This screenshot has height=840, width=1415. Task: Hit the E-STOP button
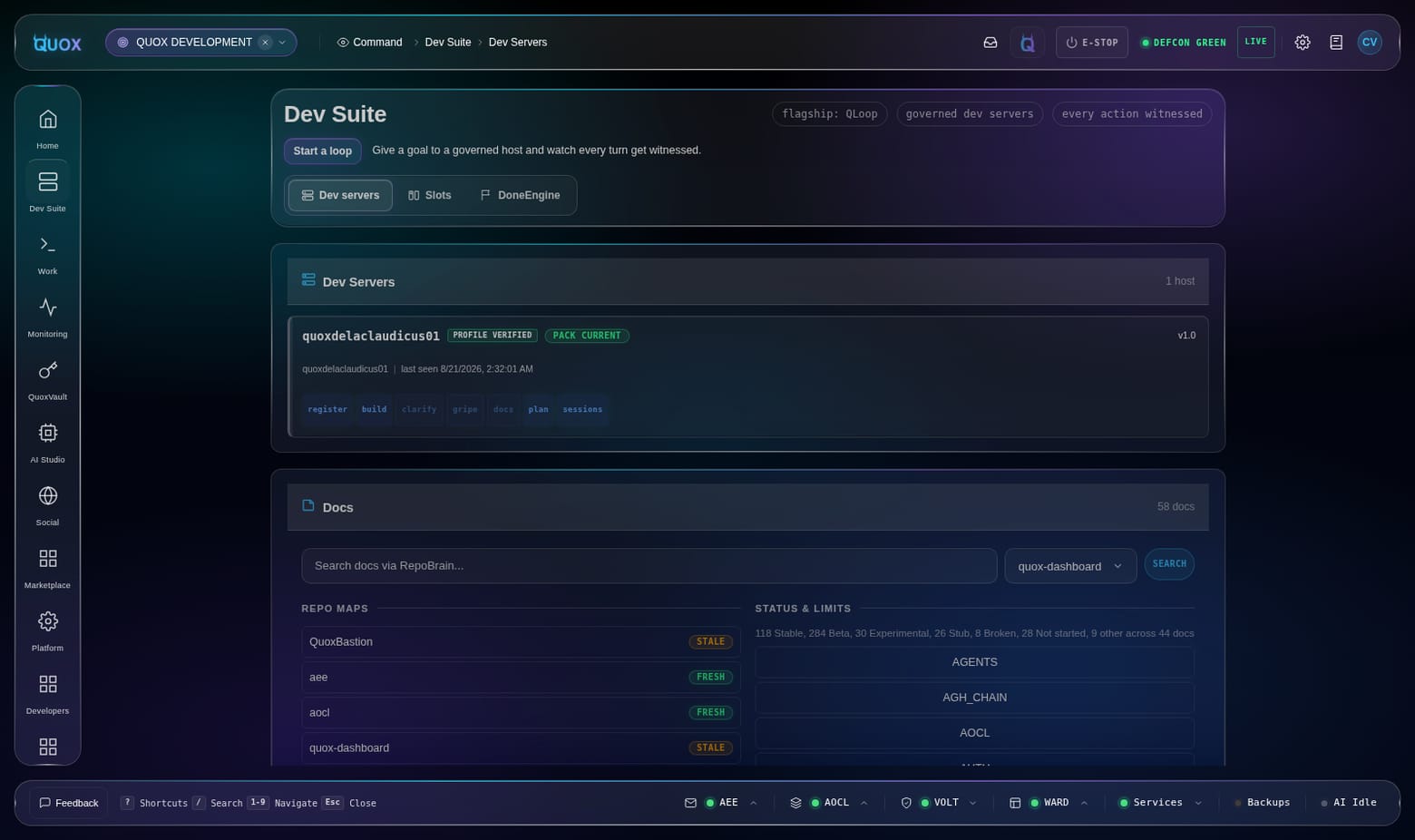coord(1092,43)
